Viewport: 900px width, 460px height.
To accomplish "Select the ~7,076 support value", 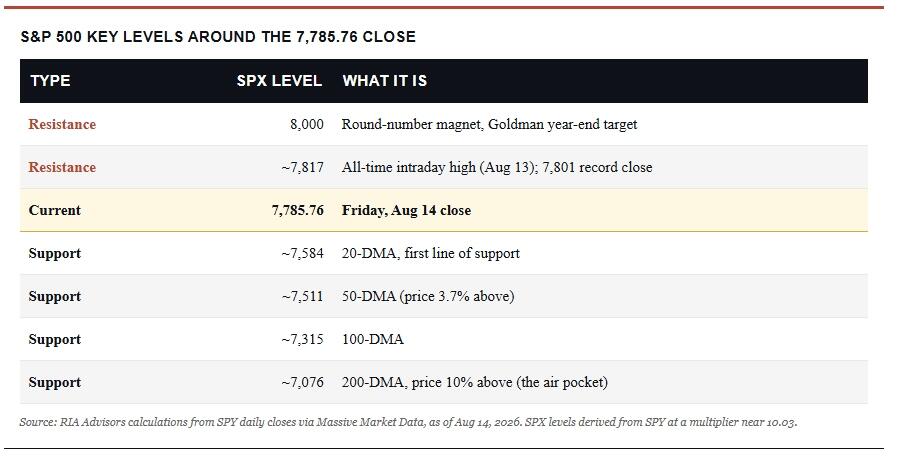I will coord(302,382).
